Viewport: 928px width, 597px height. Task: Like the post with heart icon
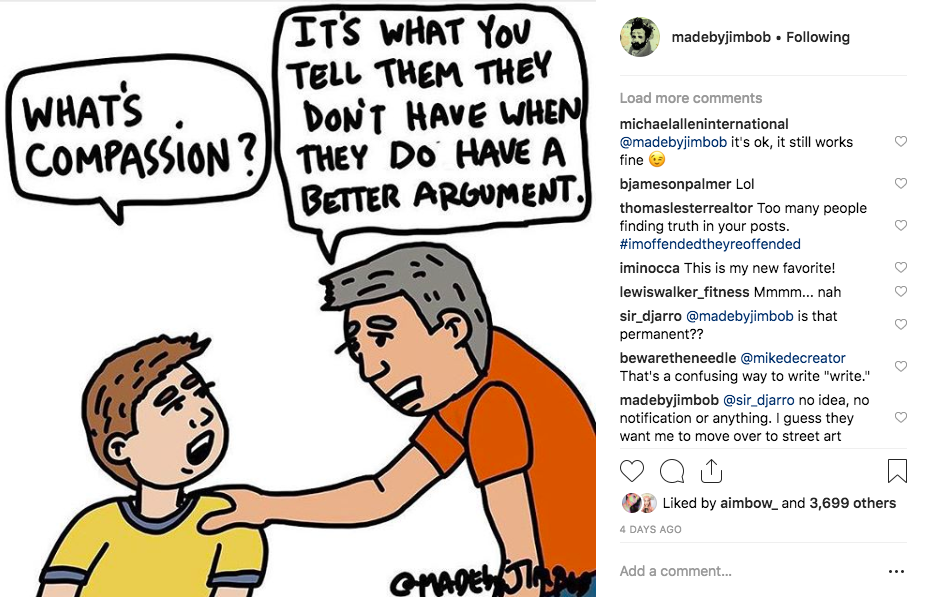pos(631,471)
